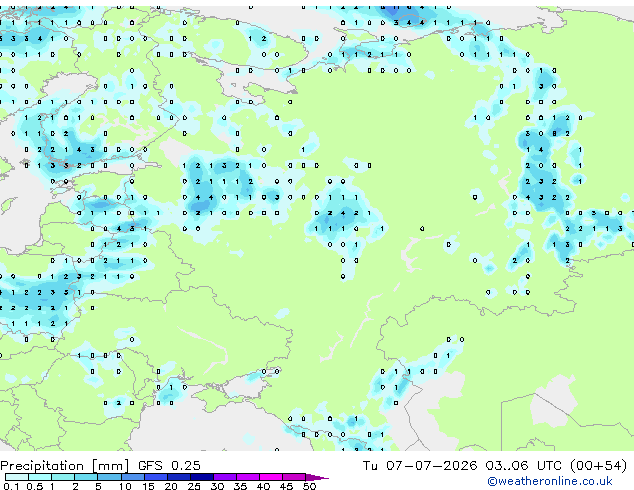Select the 1–2 mm legend color swatch

click(63, 477)
